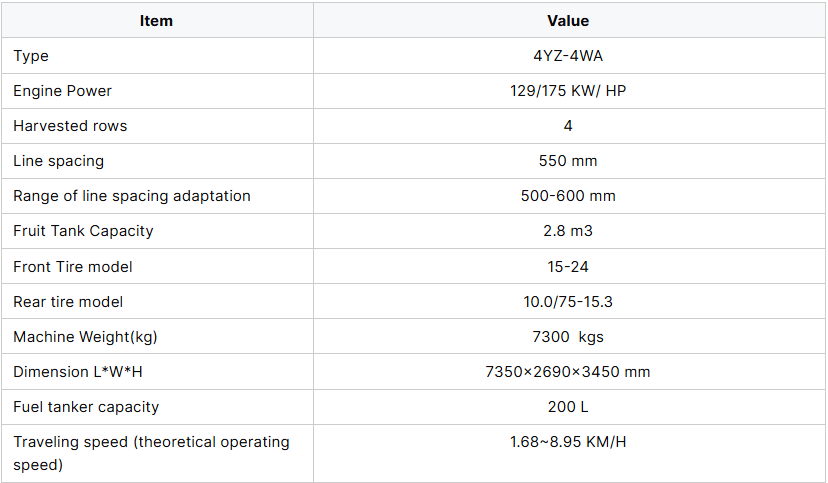This screenshot has height=483, width=828.
Task: Click the "Machine Weight(kg)" label
Action: [x=85, y=337]
